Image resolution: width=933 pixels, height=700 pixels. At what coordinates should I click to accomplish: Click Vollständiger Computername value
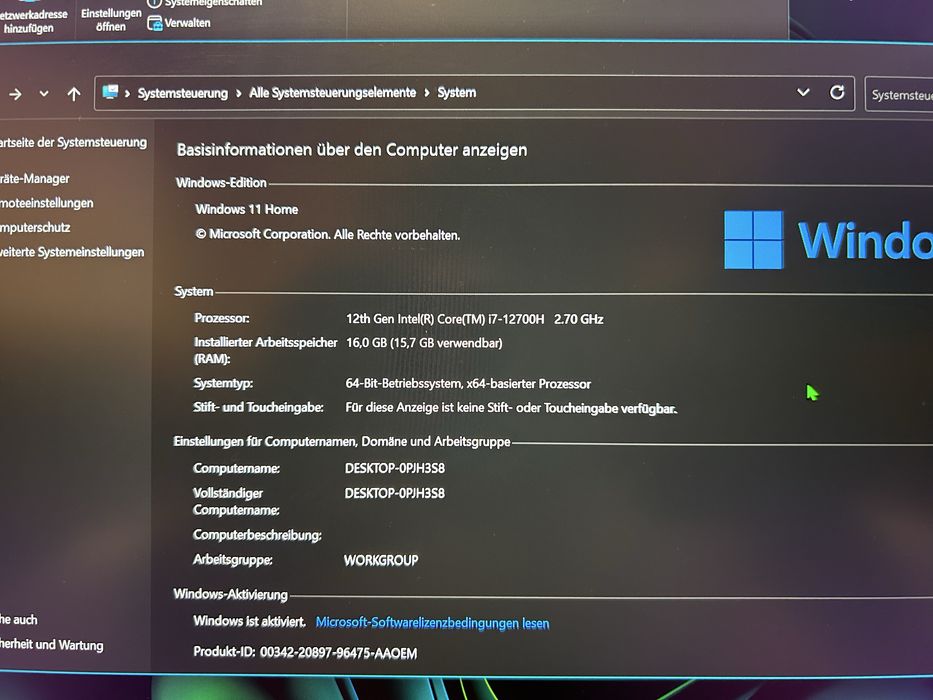point(395,493)
